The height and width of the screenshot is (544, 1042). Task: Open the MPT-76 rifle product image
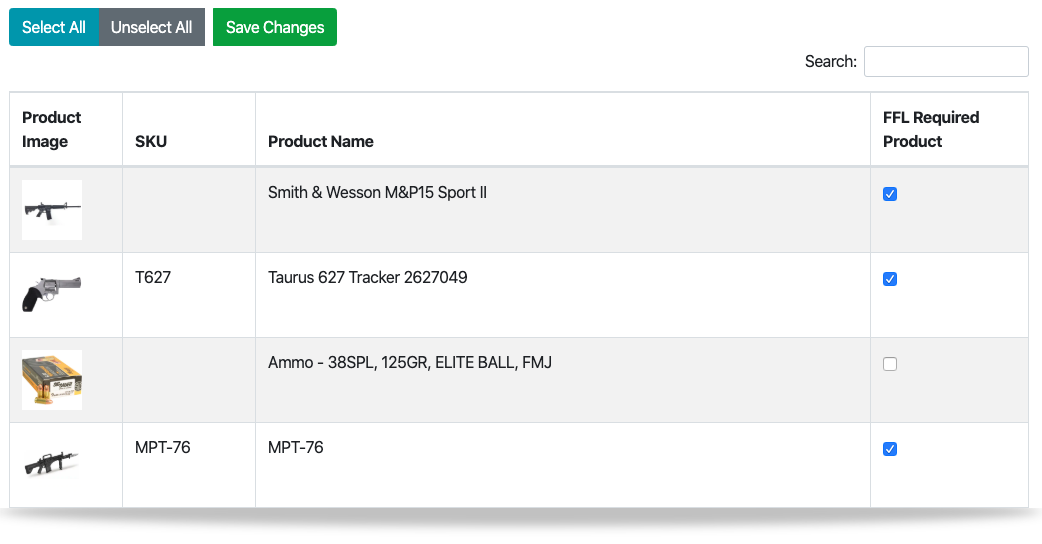tap(52, 465)
